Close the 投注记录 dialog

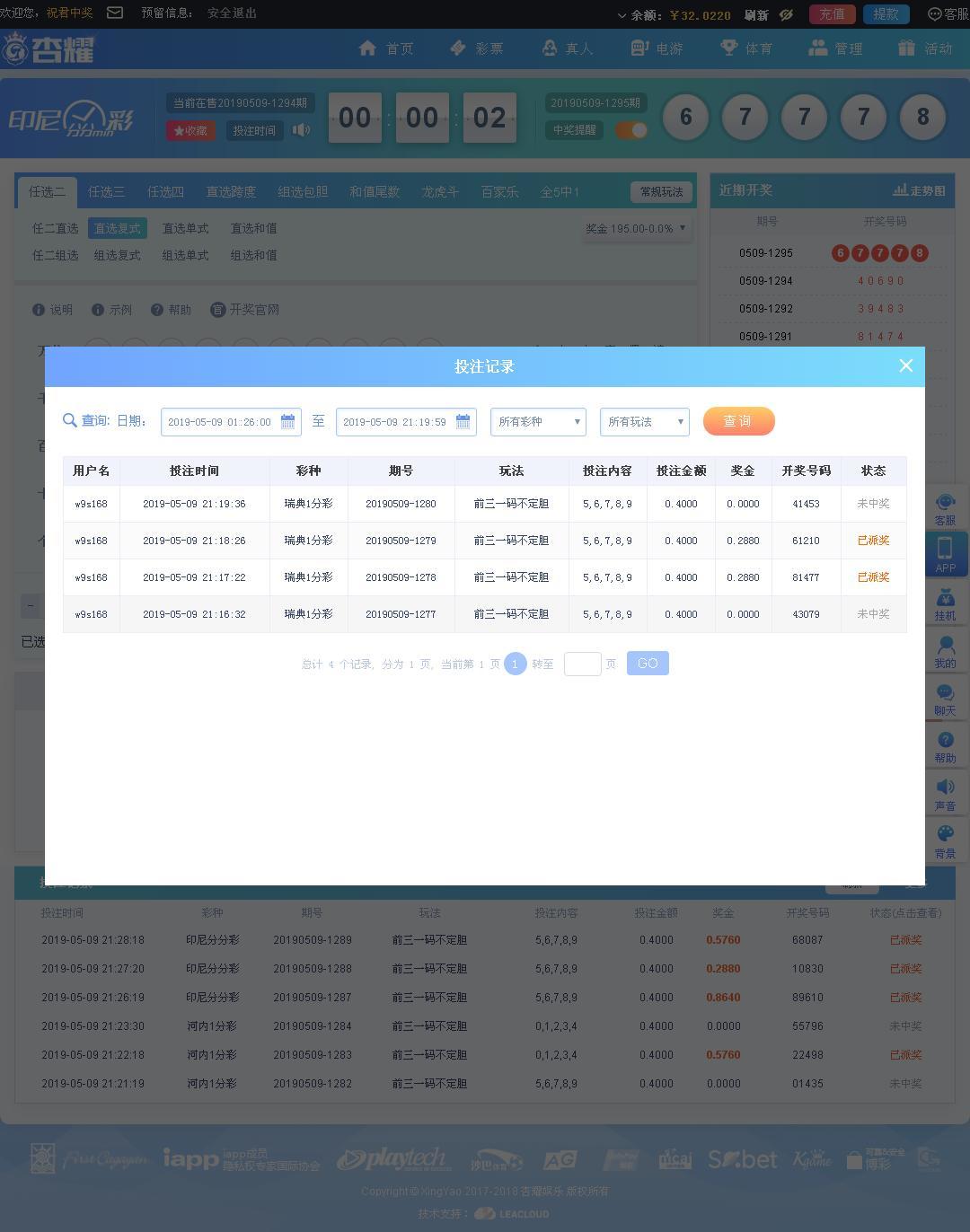[x=905, y=365]
